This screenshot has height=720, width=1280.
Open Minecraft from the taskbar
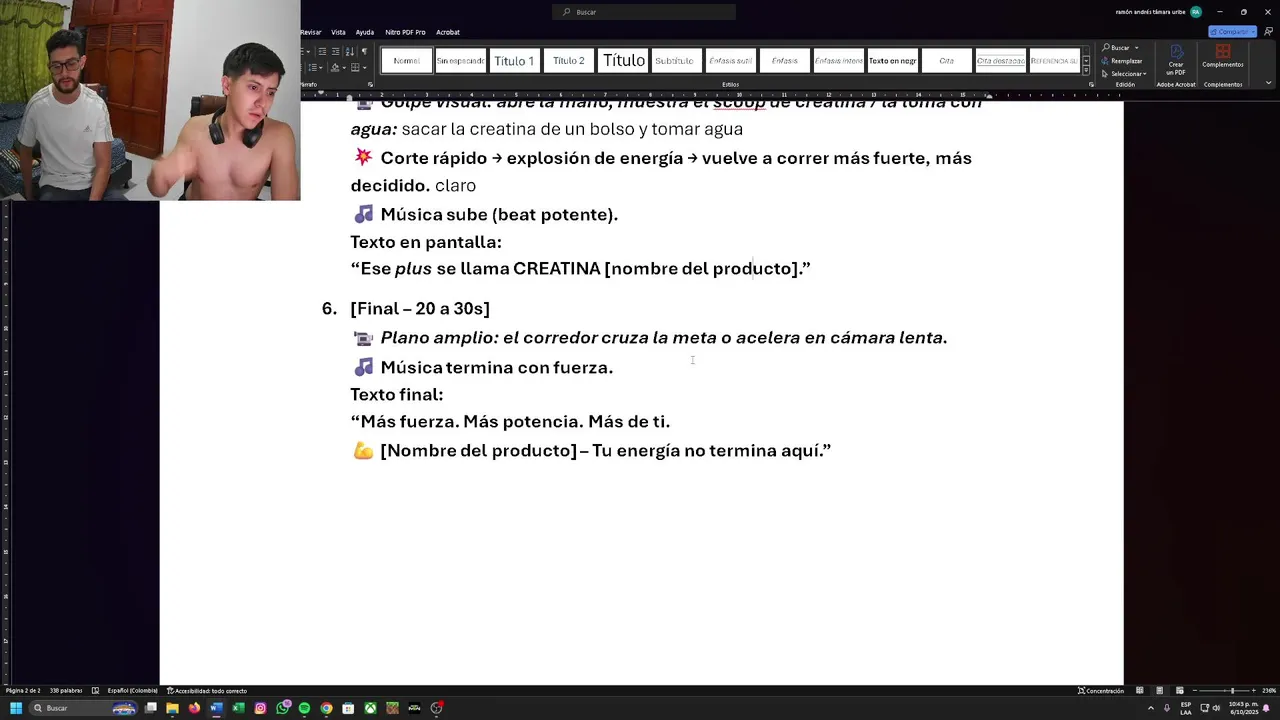click(x=392, y=708)
